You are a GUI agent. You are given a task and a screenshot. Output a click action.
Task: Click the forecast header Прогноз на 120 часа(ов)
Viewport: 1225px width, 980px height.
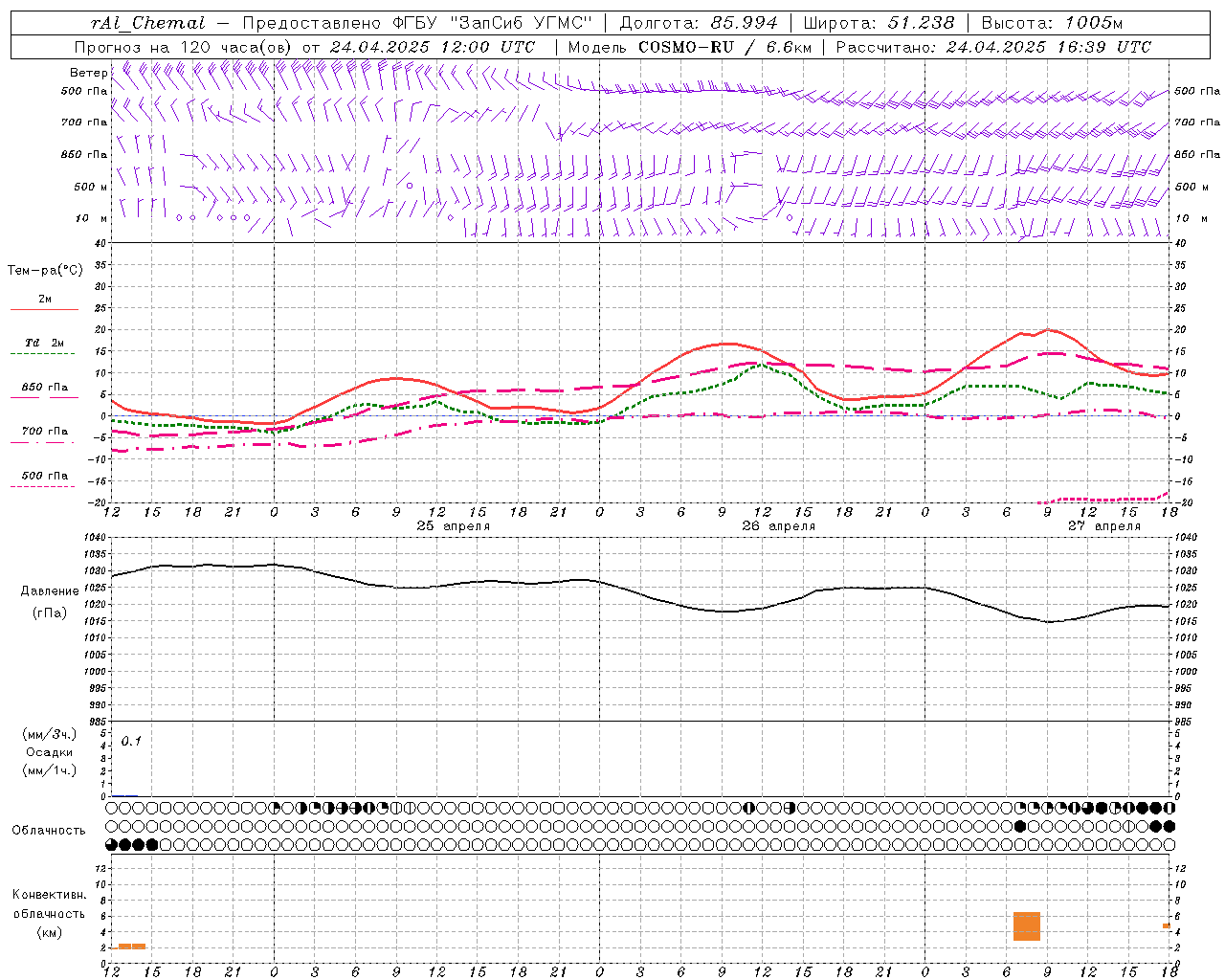pos(184,47)
